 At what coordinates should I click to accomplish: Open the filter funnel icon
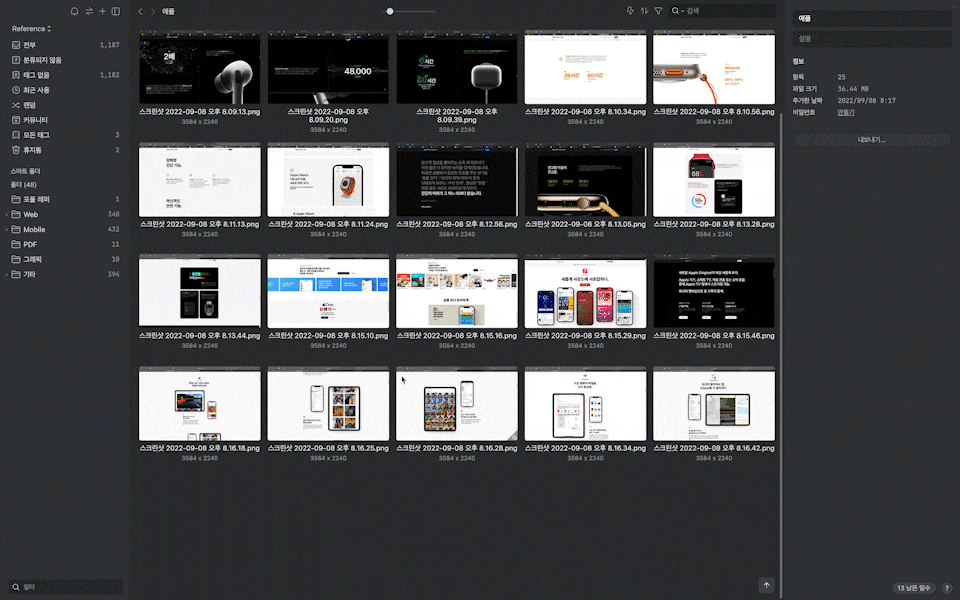pyautogui.click(x=658, y=10)
